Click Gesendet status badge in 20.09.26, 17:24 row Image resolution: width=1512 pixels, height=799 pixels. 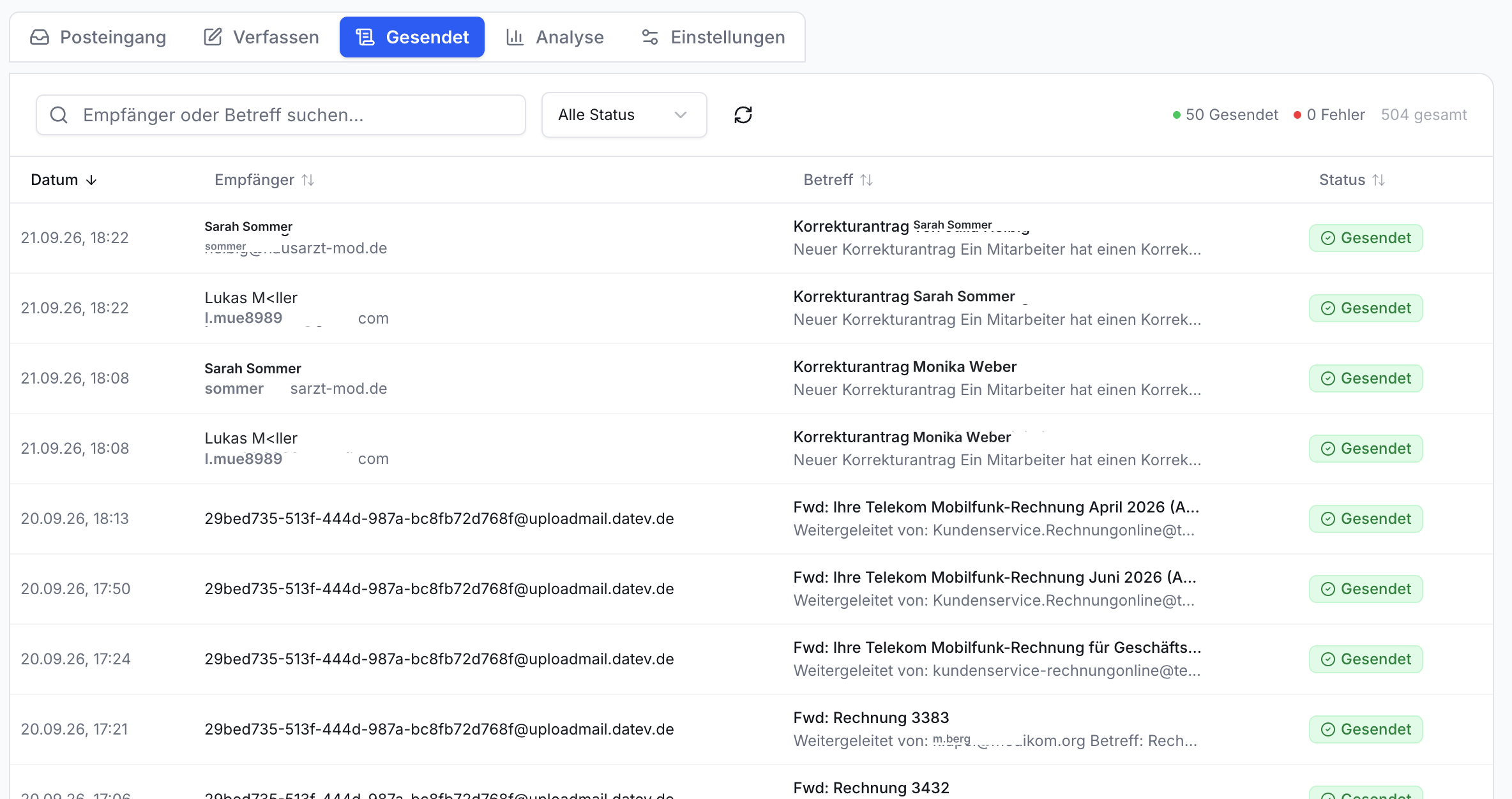coord(1366,659)
